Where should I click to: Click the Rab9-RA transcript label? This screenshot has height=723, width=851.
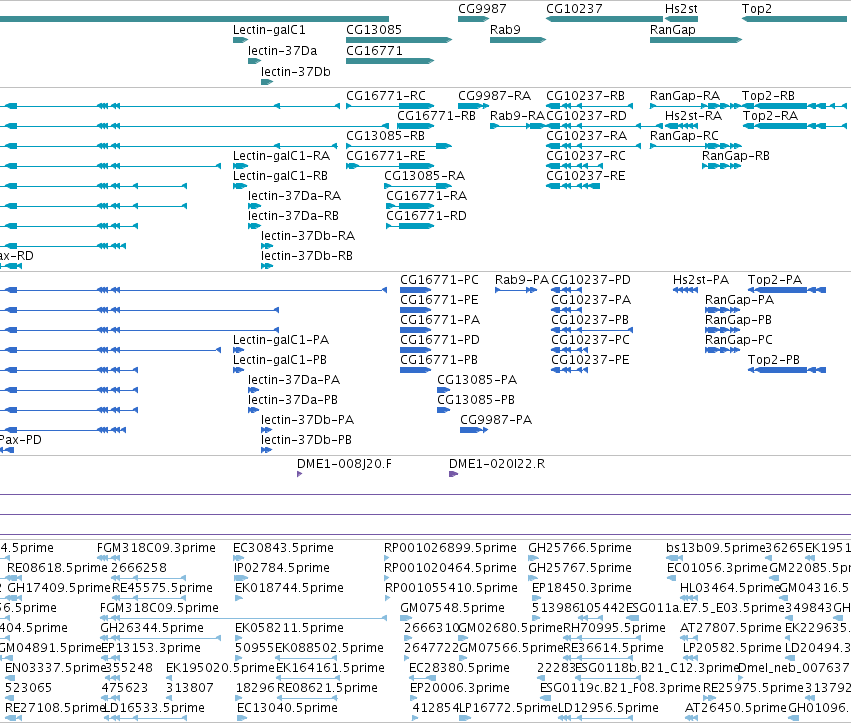517,116
